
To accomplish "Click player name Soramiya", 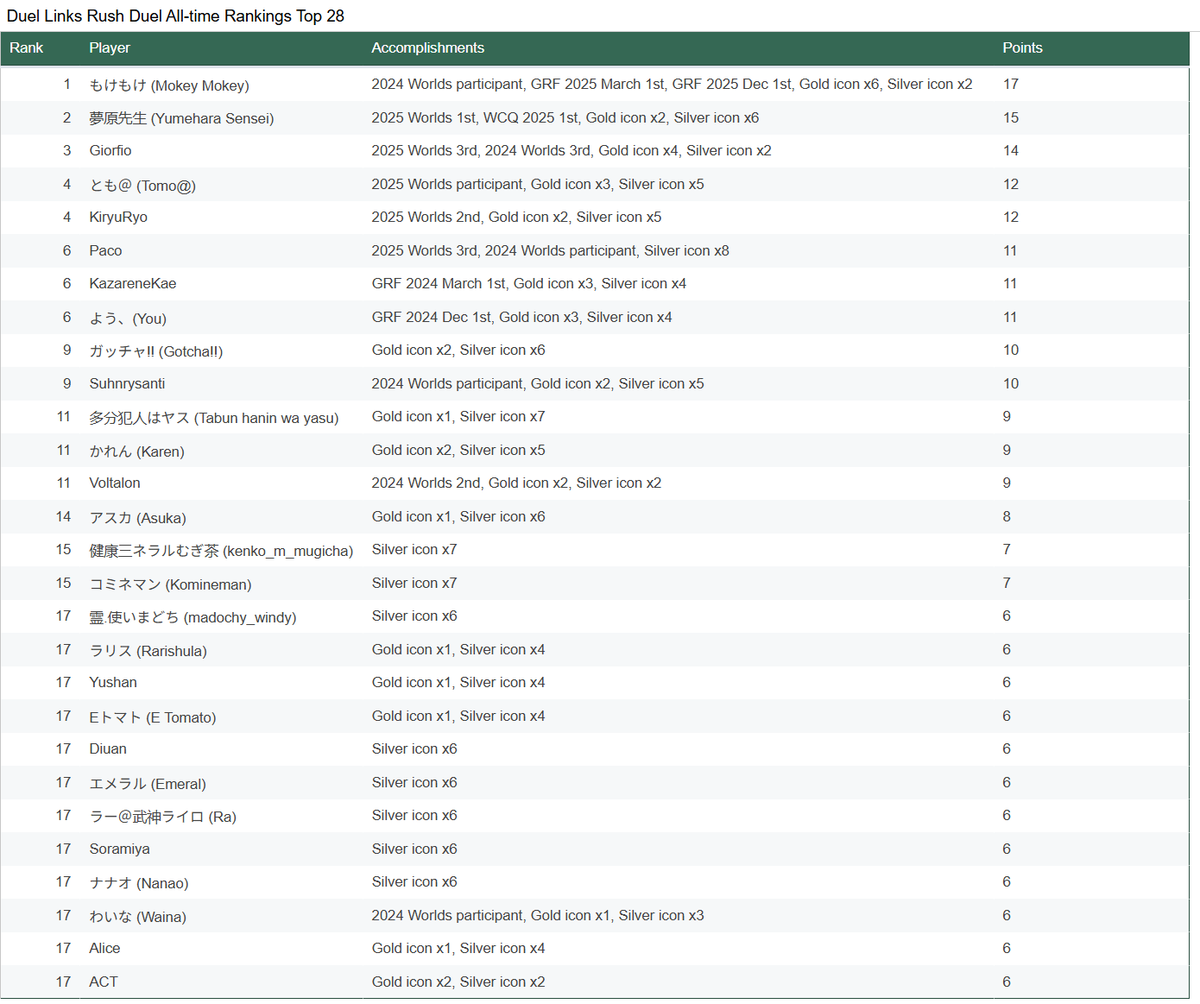I will tap(119, 849).
